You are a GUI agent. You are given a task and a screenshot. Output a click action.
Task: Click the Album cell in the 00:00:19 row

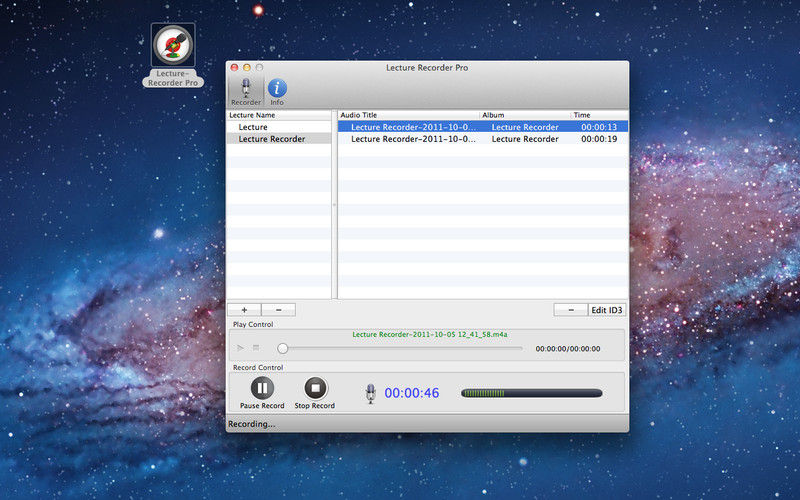coord(525,139)
